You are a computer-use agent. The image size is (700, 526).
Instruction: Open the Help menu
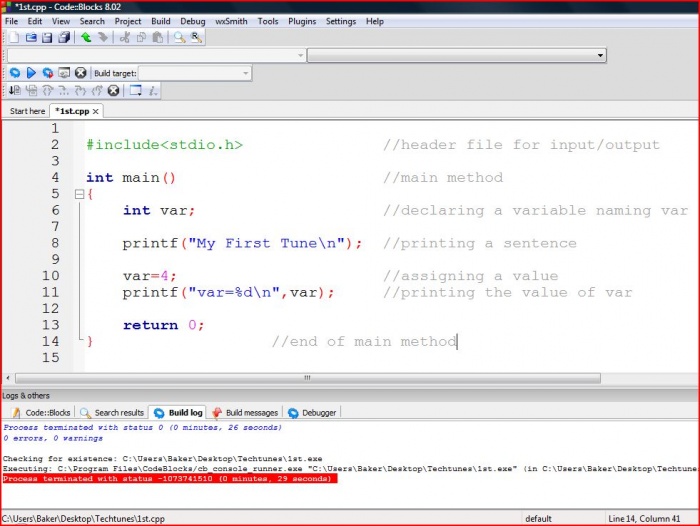point(375,21)
